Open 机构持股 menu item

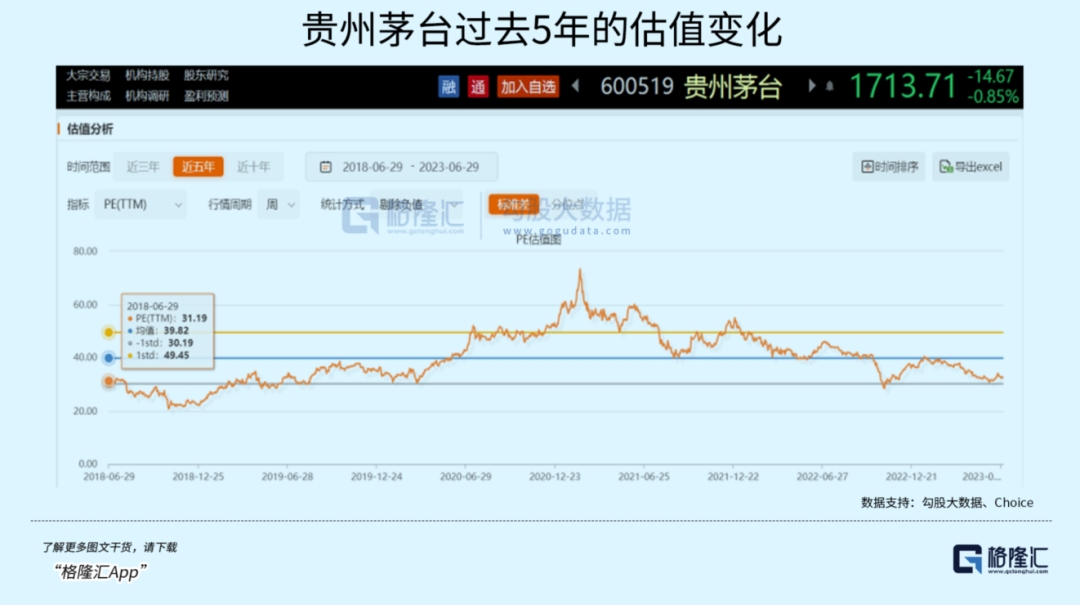pos(147,75)
